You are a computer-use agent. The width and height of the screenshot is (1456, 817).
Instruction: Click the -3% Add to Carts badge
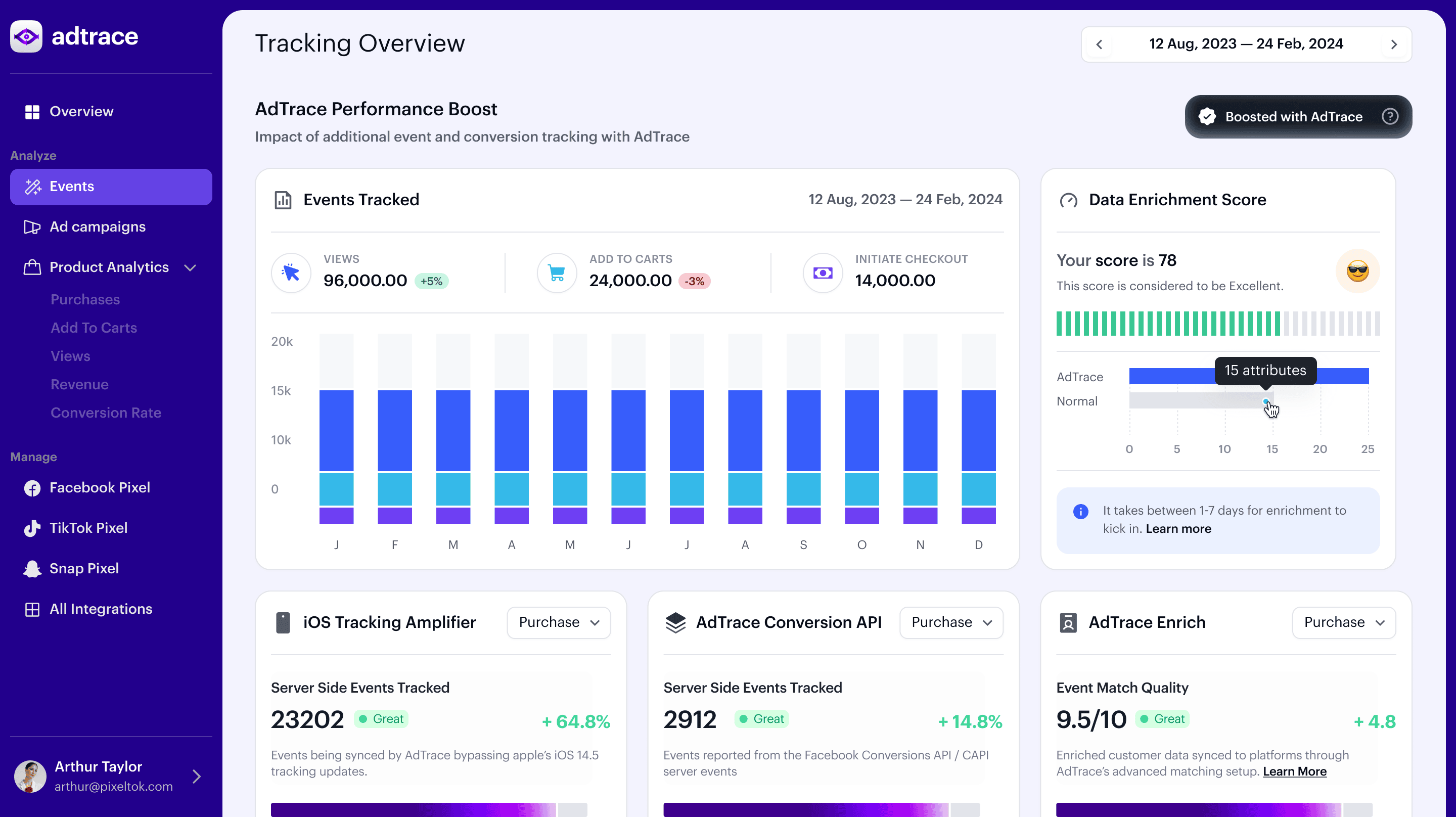coord(694,282)
